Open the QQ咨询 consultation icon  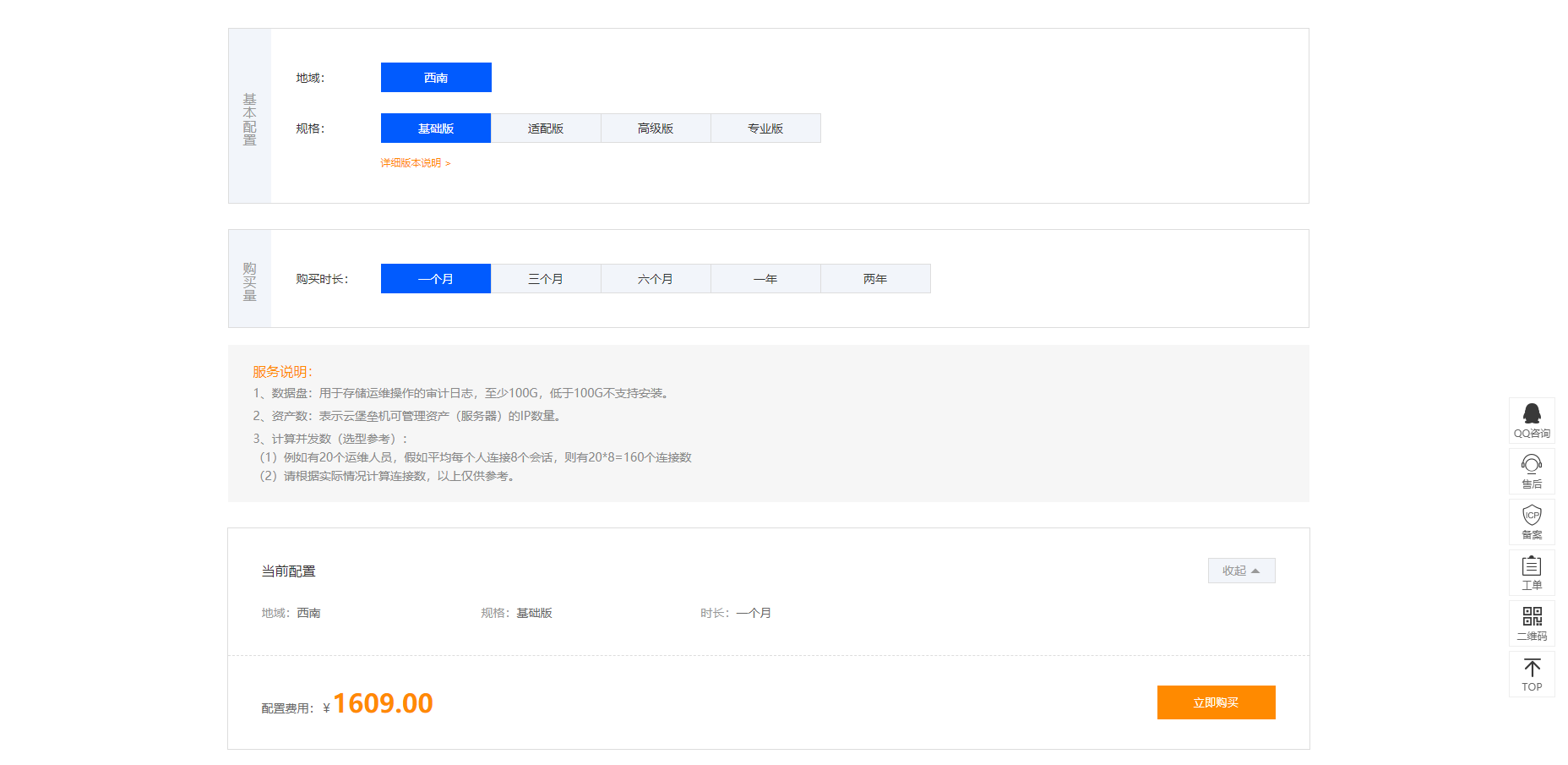(1531, 420)
